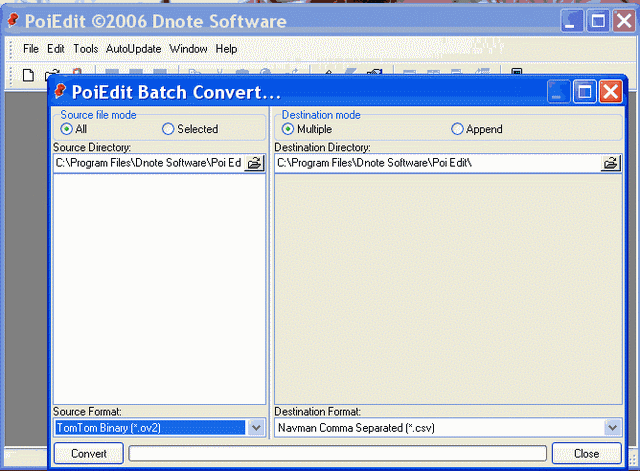
Task: Click the New file toolbar icon
Action: click(x=28, y=74)
